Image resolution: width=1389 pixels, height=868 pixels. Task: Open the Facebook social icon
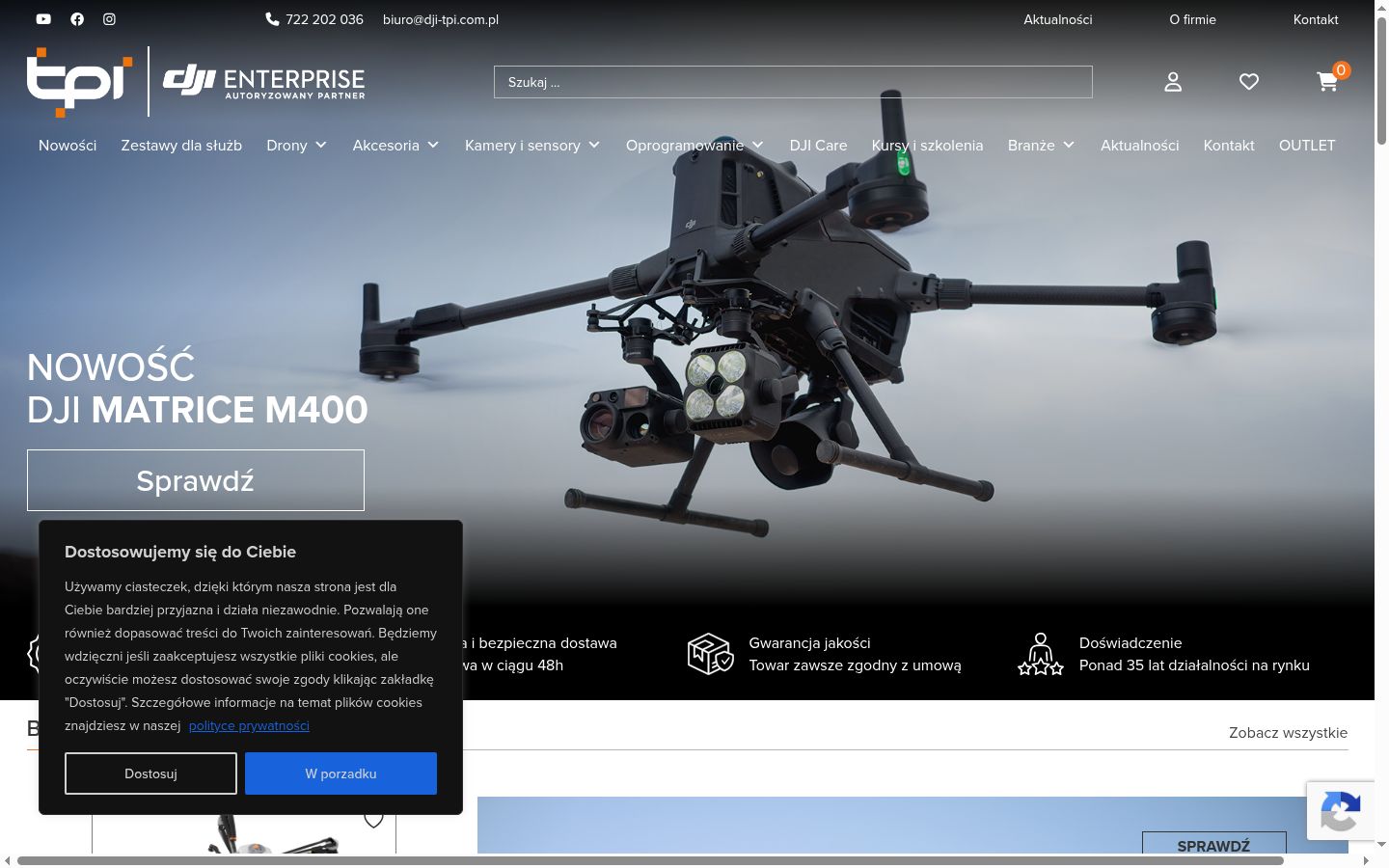(77, 19)
